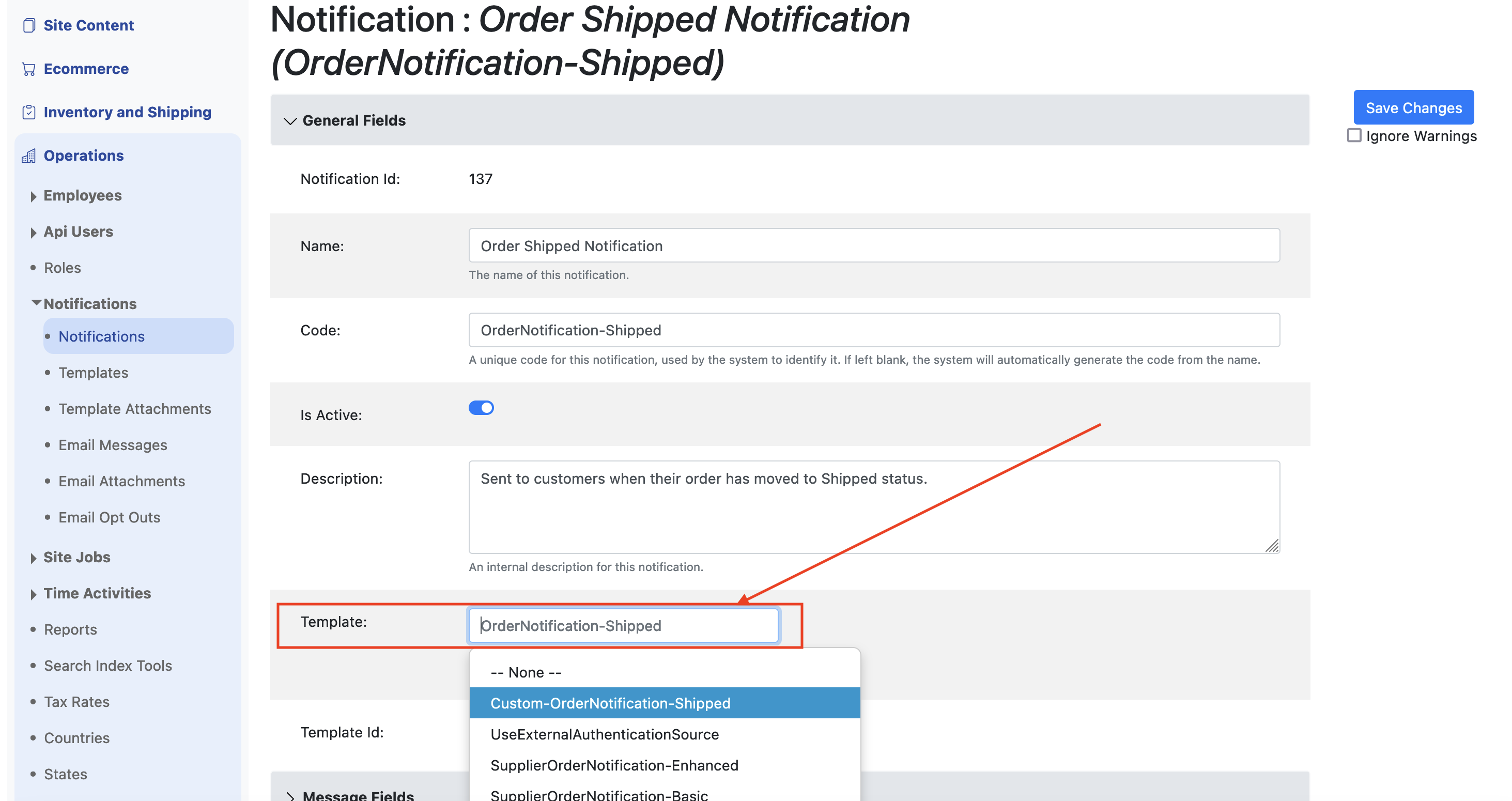Select the -- None -- template option
Screen dimensions: 1512x801
coord(665,672)
